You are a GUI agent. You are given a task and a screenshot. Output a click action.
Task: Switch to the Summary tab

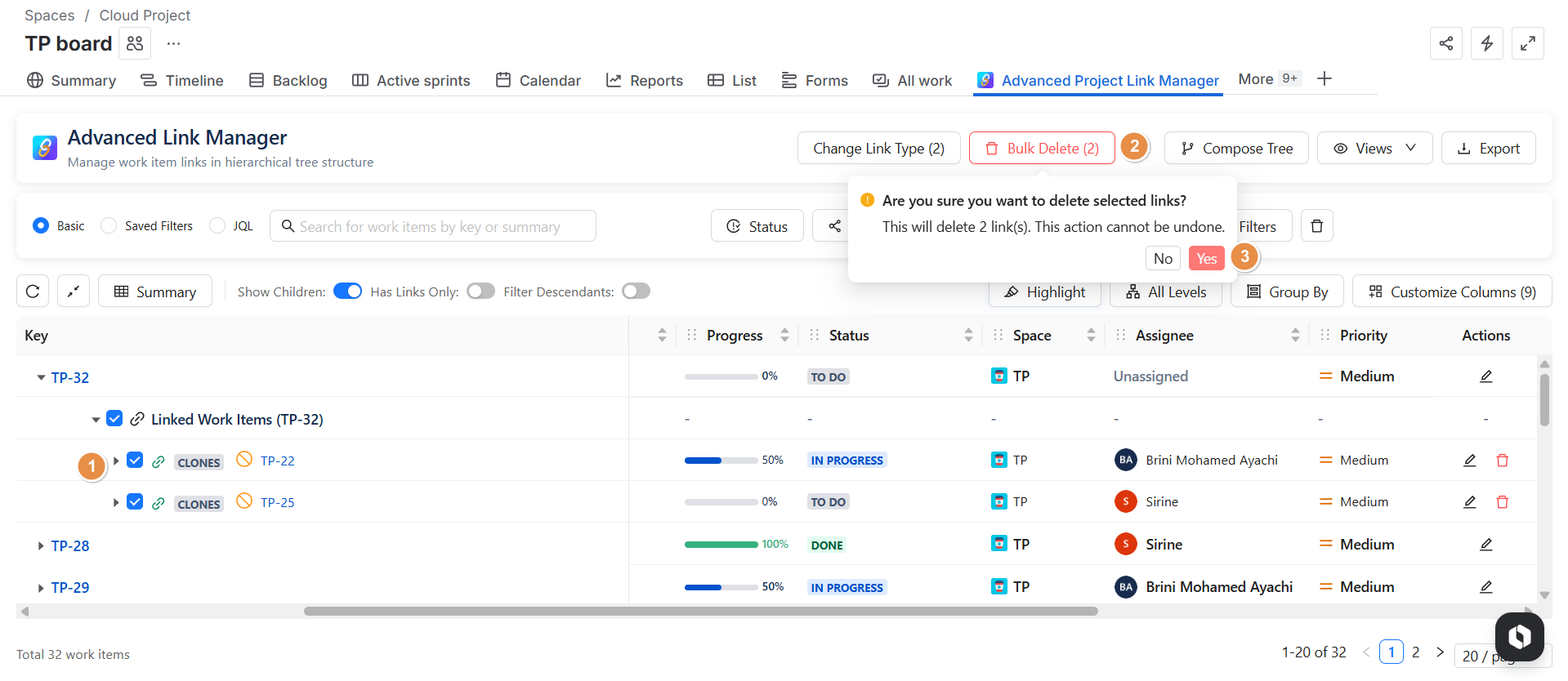click(72, 80)
